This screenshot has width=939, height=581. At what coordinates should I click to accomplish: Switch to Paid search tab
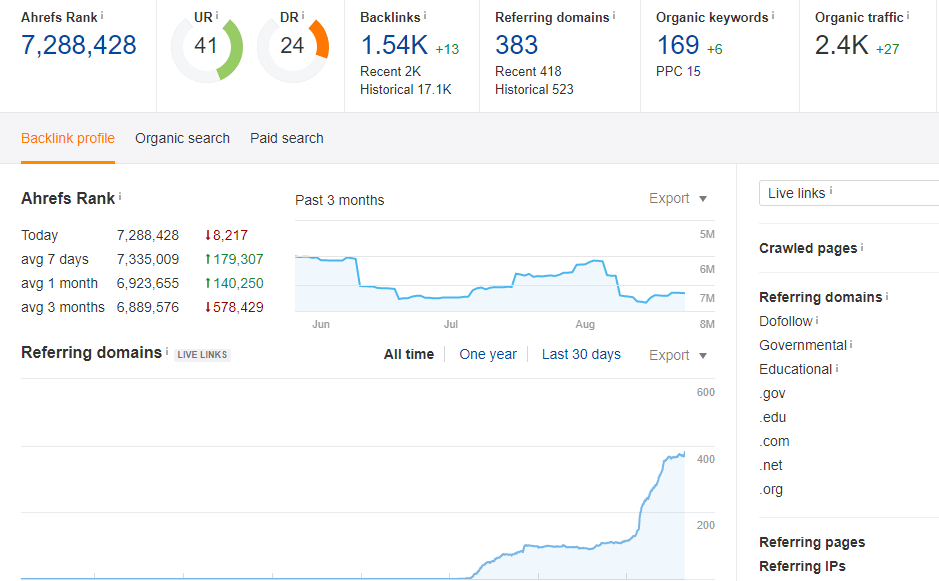click(287, 138)
